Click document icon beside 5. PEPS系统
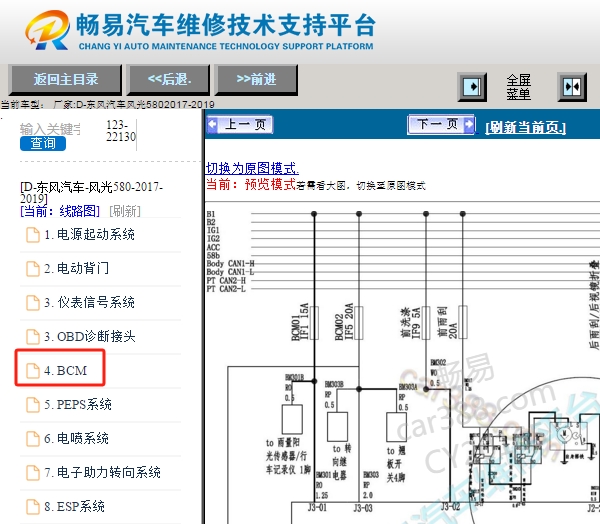This screenshot has height=524, width=600. 33,405
